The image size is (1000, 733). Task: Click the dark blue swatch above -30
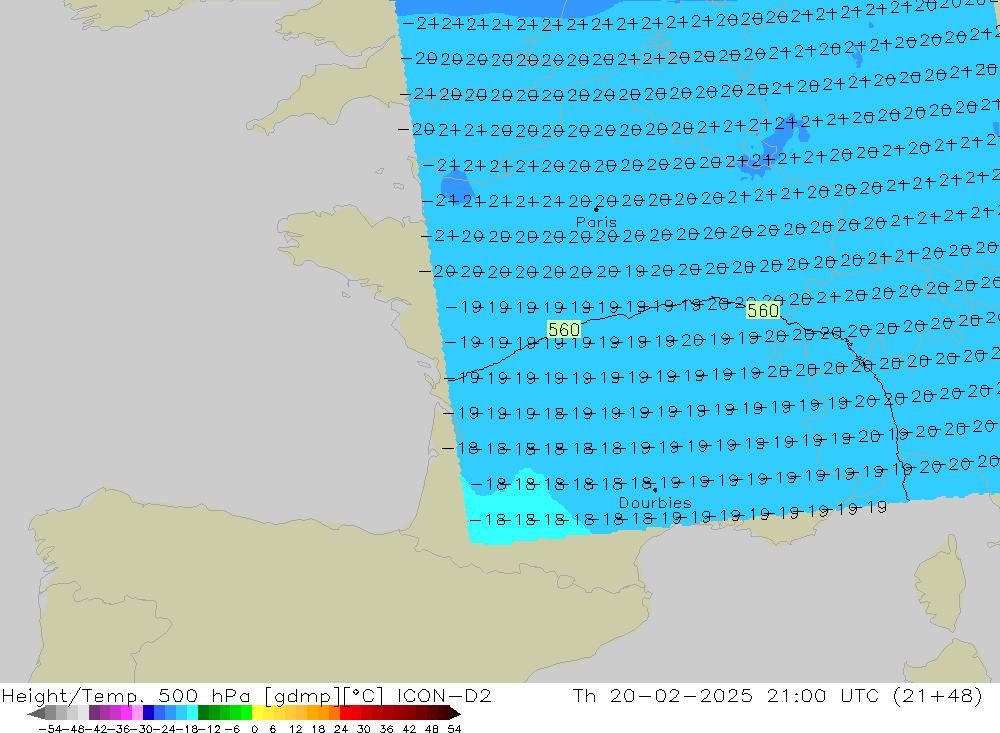click(x=149, y=713)
